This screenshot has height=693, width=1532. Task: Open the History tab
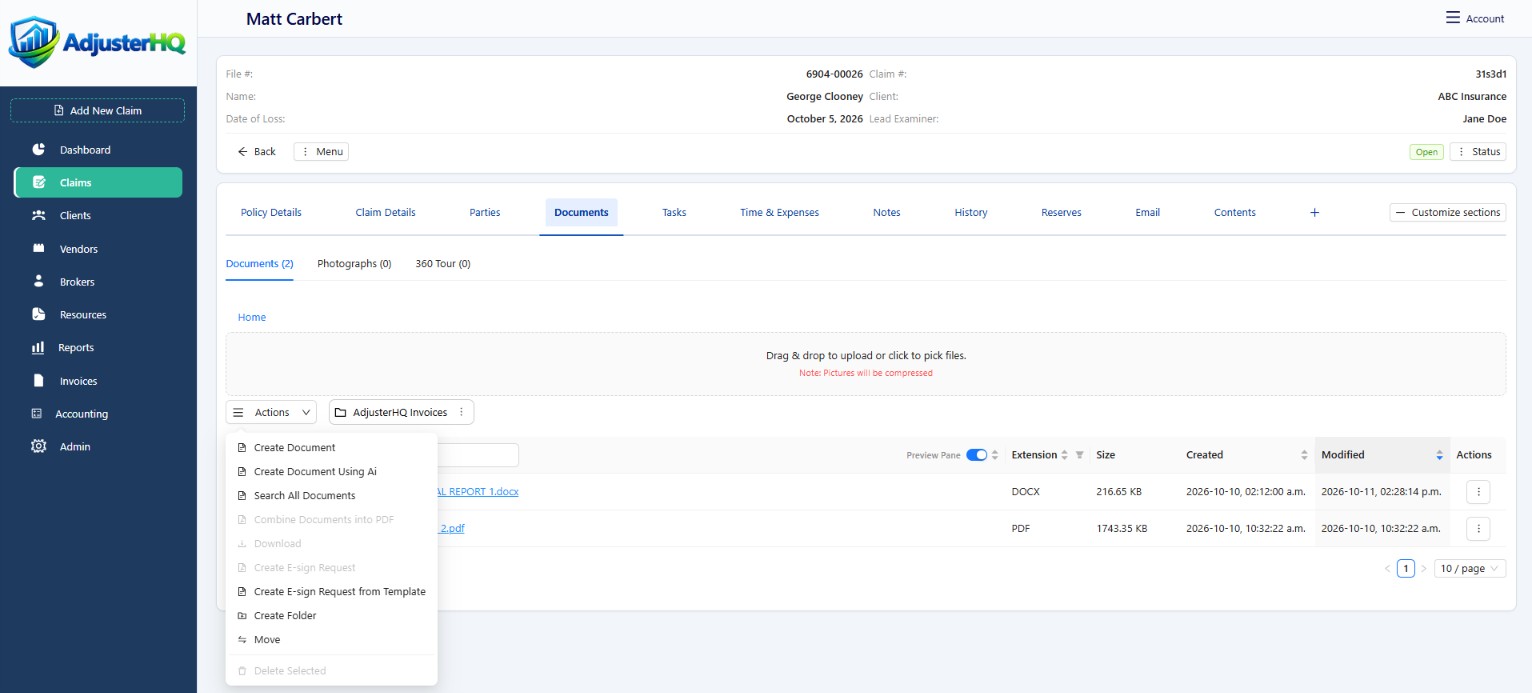click(x=971, y=212)
